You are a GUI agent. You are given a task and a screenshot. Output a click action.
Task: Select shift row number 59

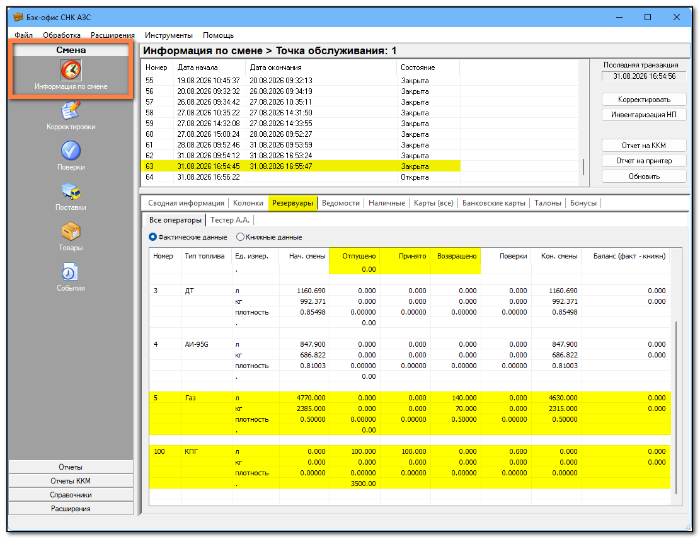coord(300,123)
